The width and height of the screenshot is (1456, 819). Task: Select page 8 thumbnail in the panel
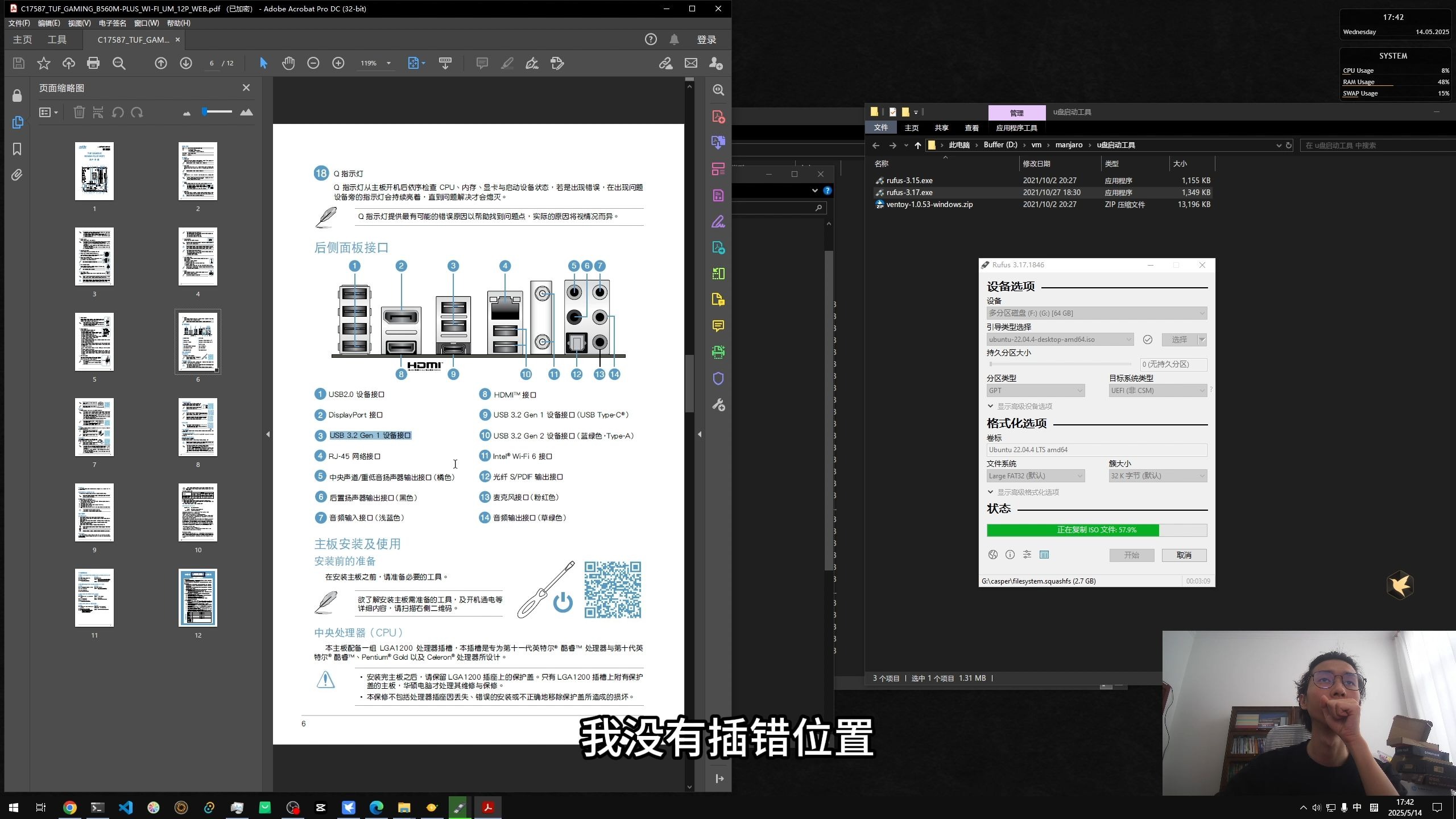click(197, 427)
